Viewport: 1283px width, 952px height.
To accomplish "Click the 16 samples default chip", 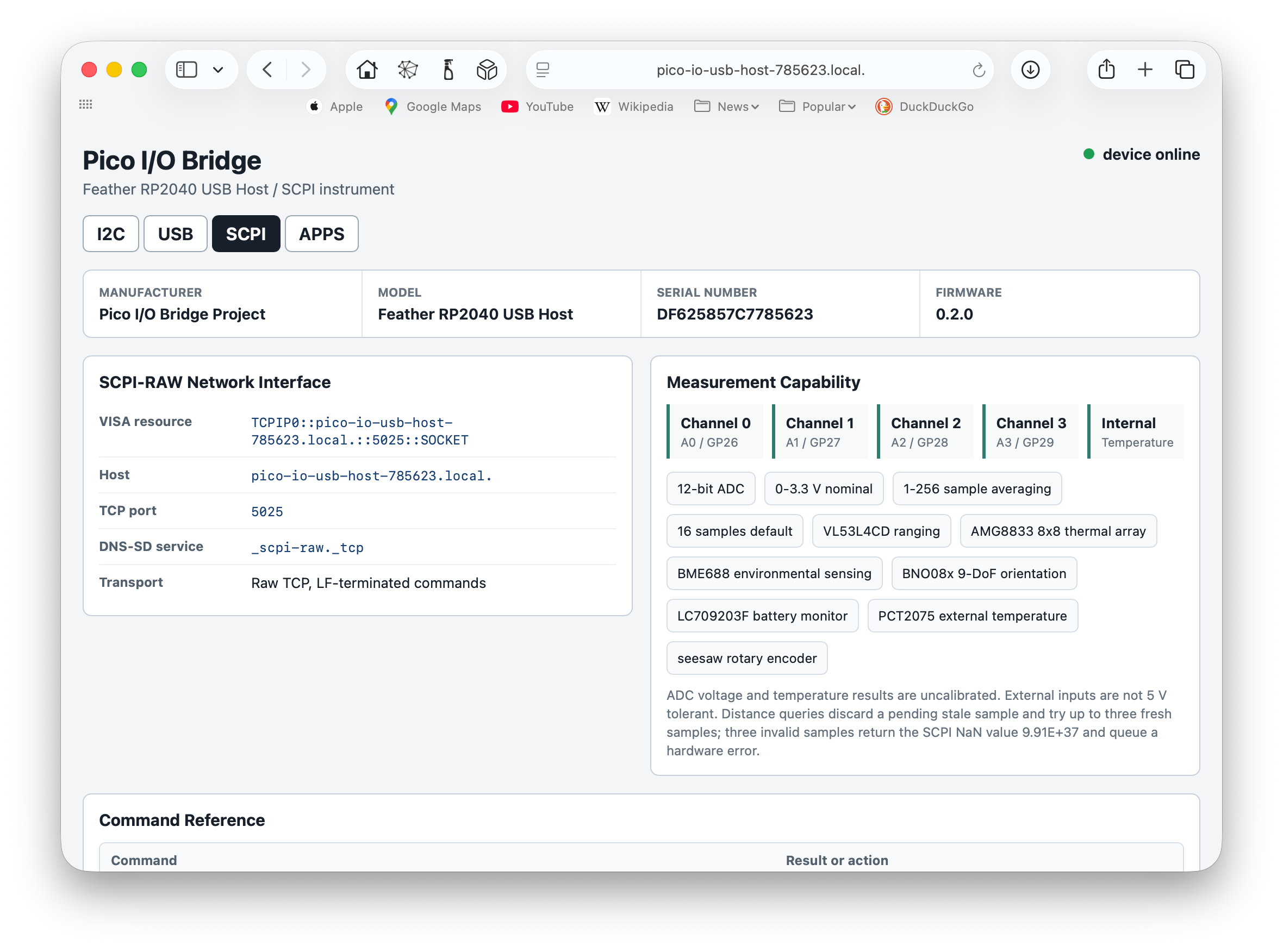I will pos(734,531).
